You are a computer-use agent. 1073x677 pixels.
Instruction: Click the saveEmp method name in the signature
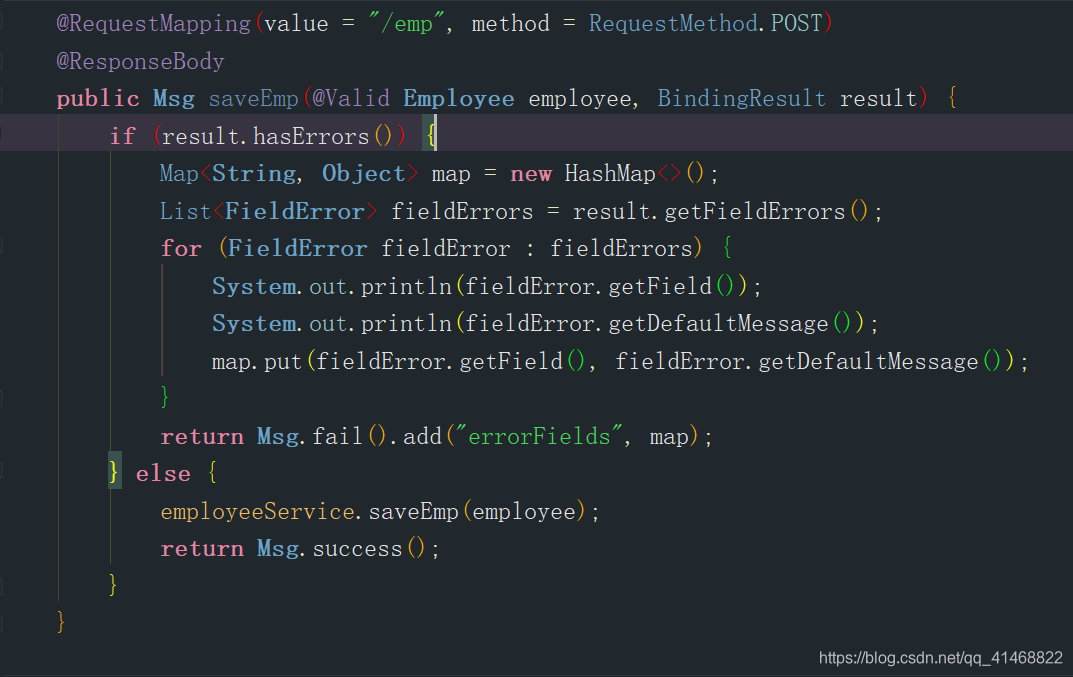[254, 99]
